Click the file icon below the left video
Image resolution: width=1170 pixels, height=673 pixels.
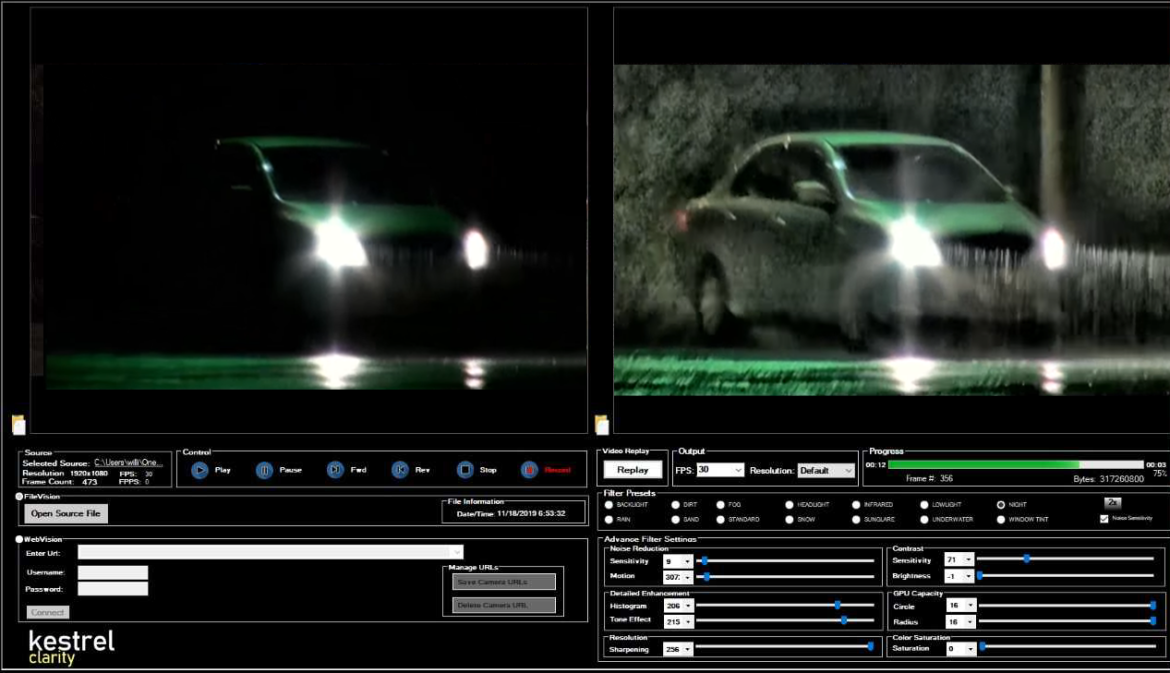click(18, 425)
